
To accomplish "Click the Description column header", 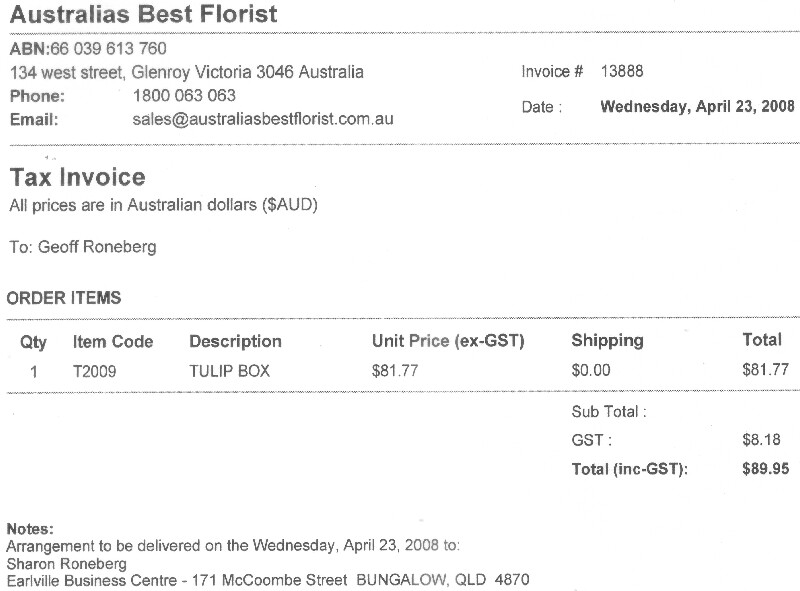I will tap(235, 341).
